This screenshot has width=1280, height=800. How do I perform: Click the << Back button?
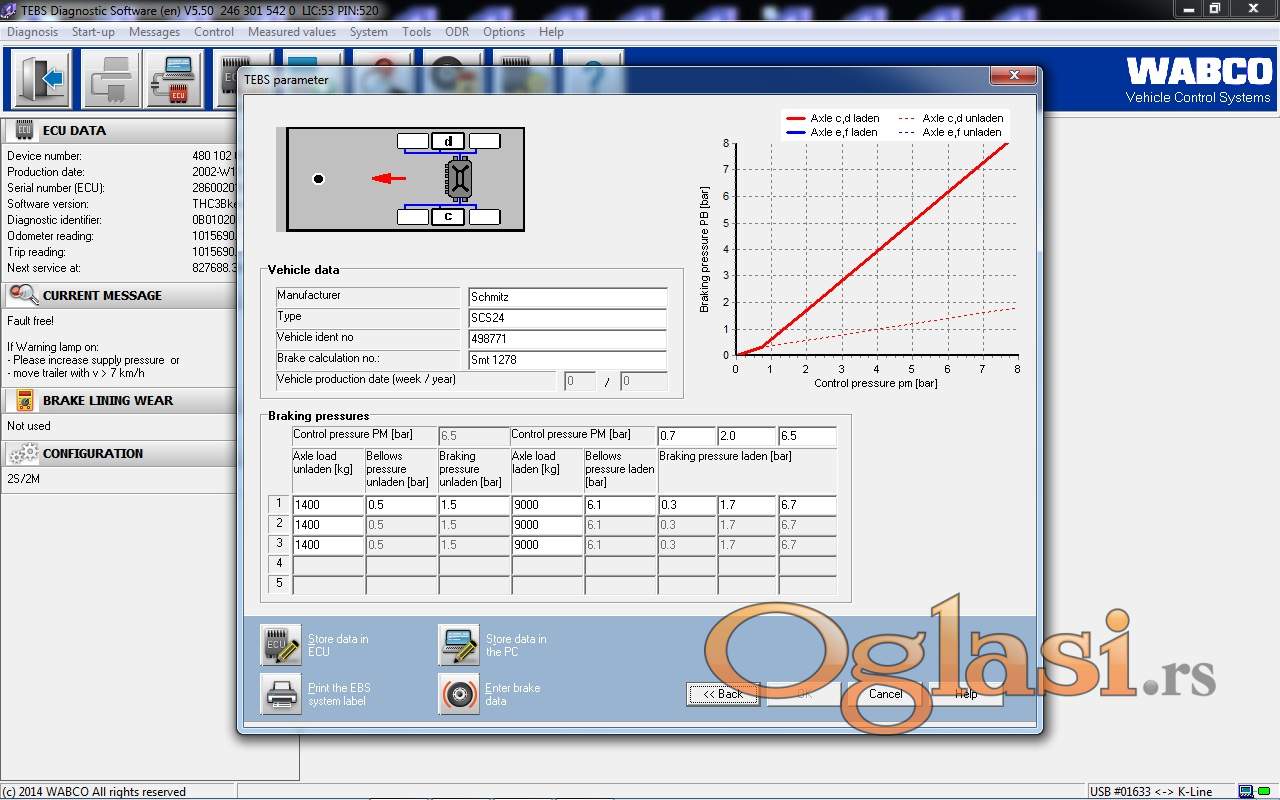click(x=723, y=694)
